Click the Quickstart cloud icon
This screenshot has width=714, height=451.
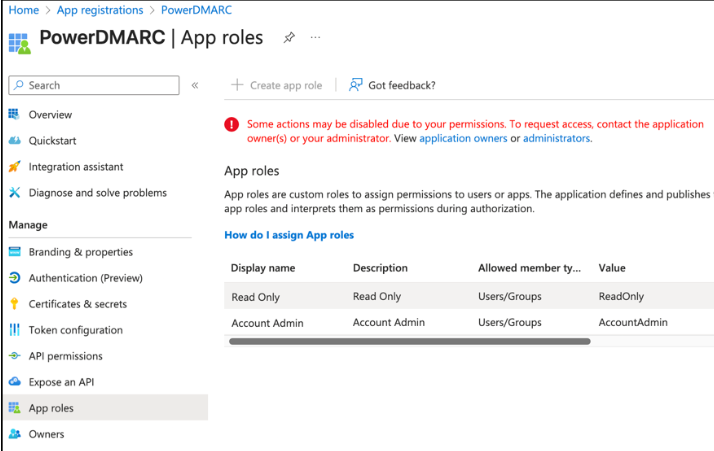pos(15,140)
